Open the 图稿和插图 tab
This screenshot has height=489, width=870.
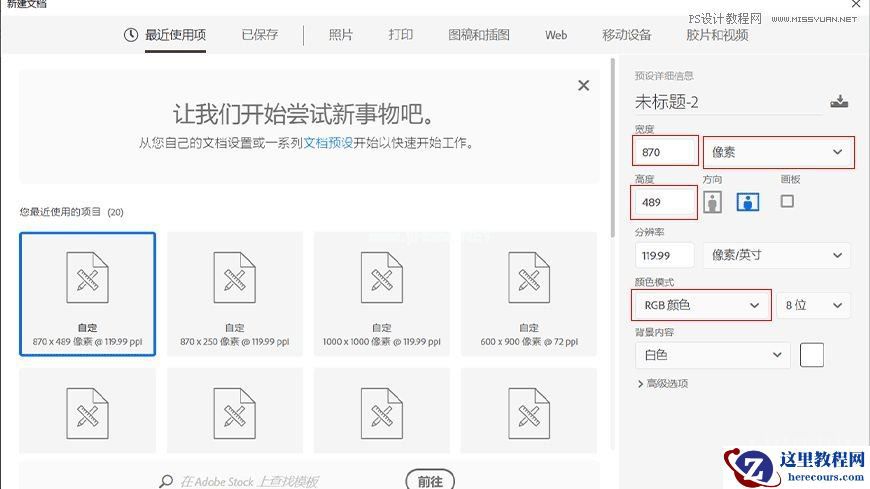coord(479,34)
